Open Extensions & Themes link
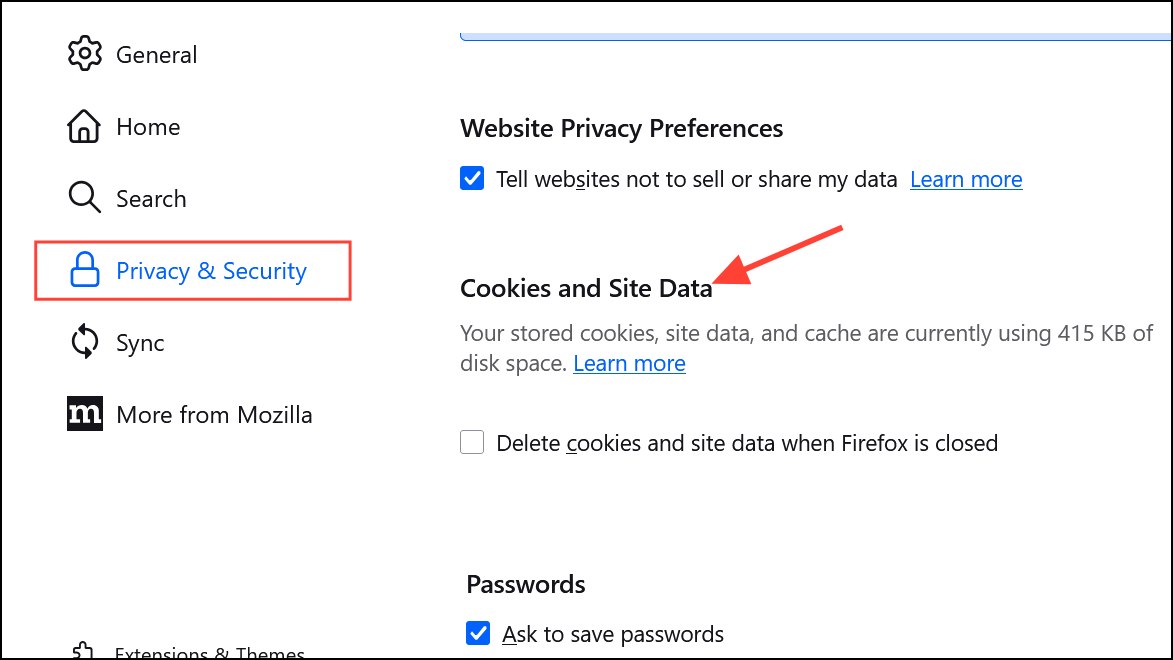The width and height of the screenshot is (1173, 660). pos(209,653)
